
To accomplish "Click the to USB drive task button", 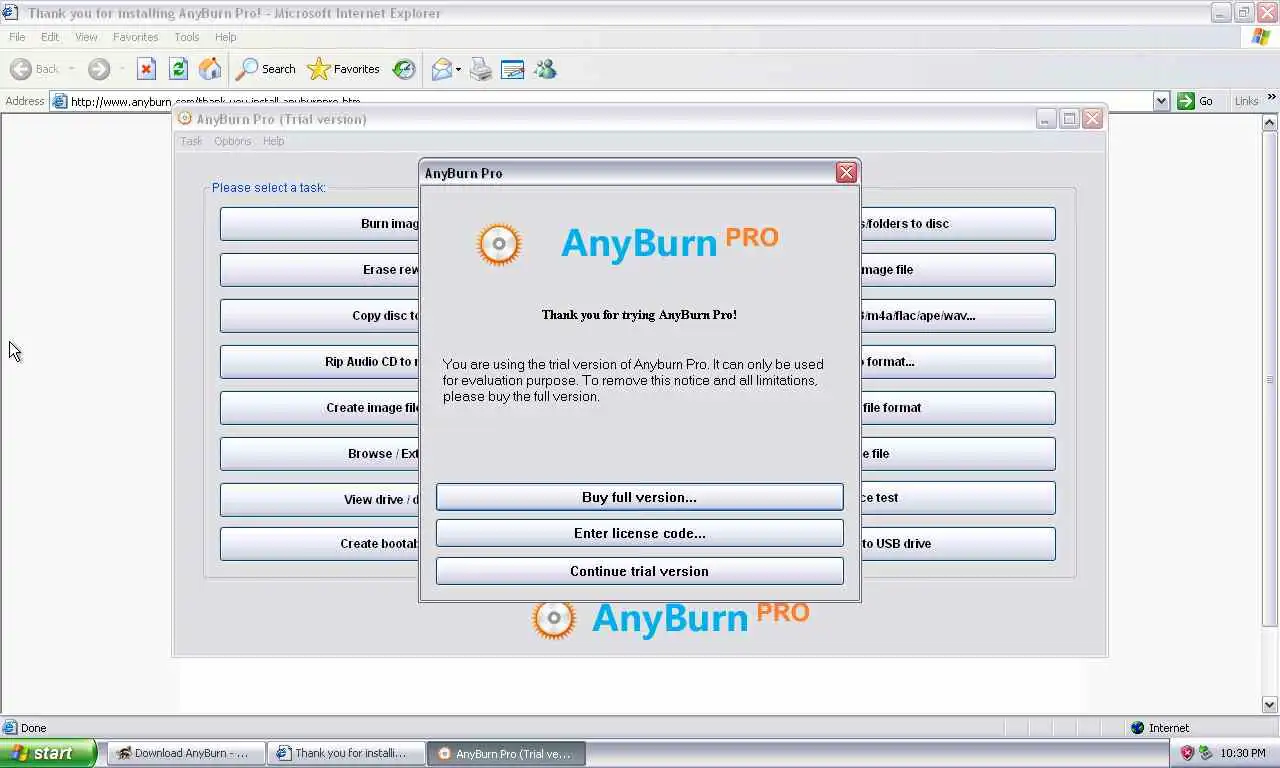I will click(957, 544).
